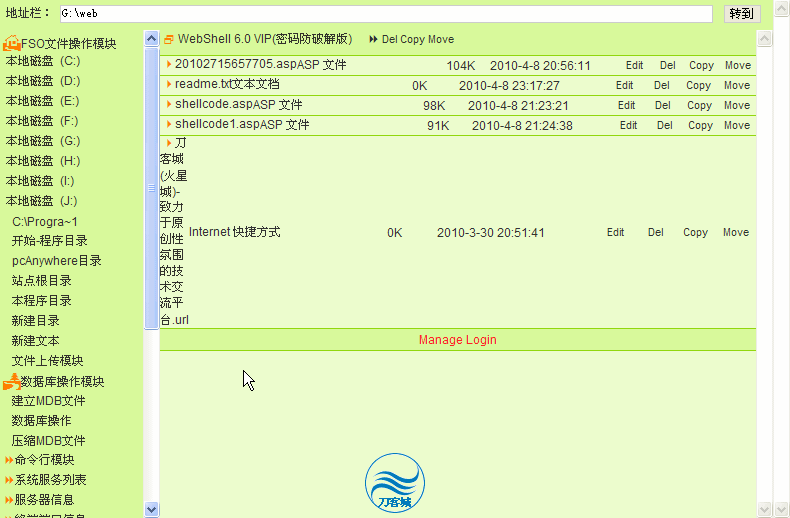The image size is (790, 518).
Task: Edit the Internet shortcut .url file
Action: click(x=615, y=232)
